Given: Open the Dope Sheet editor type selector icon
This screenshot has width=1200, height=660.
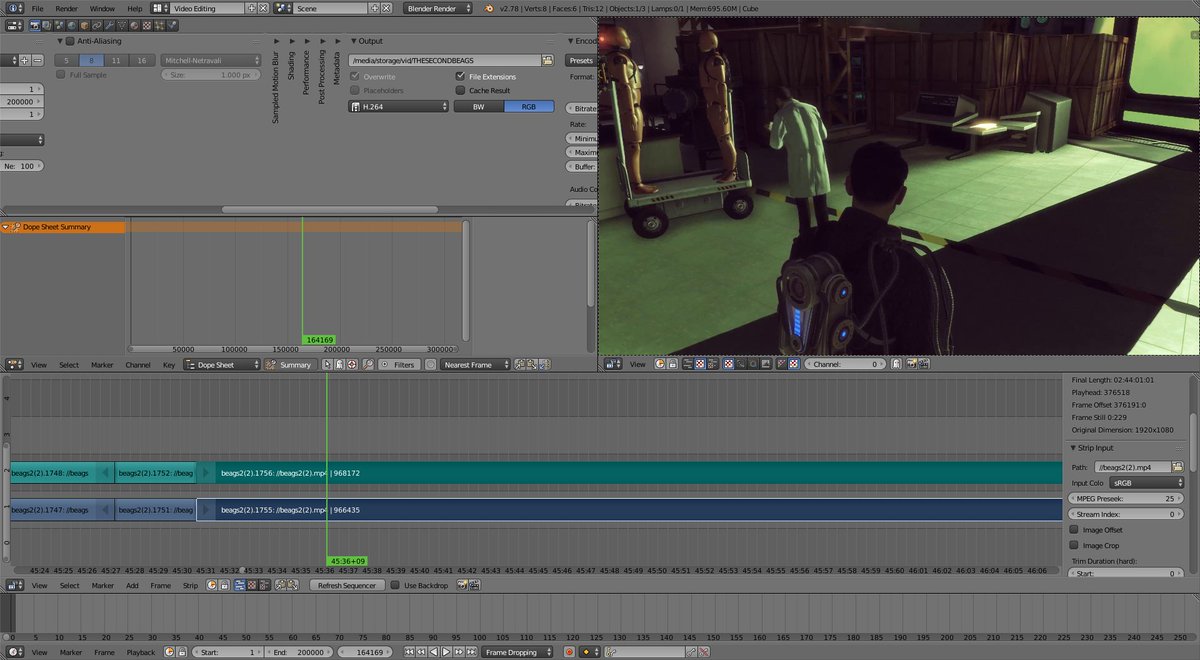Looking at the screenshot, I should (x=15, y=364).
